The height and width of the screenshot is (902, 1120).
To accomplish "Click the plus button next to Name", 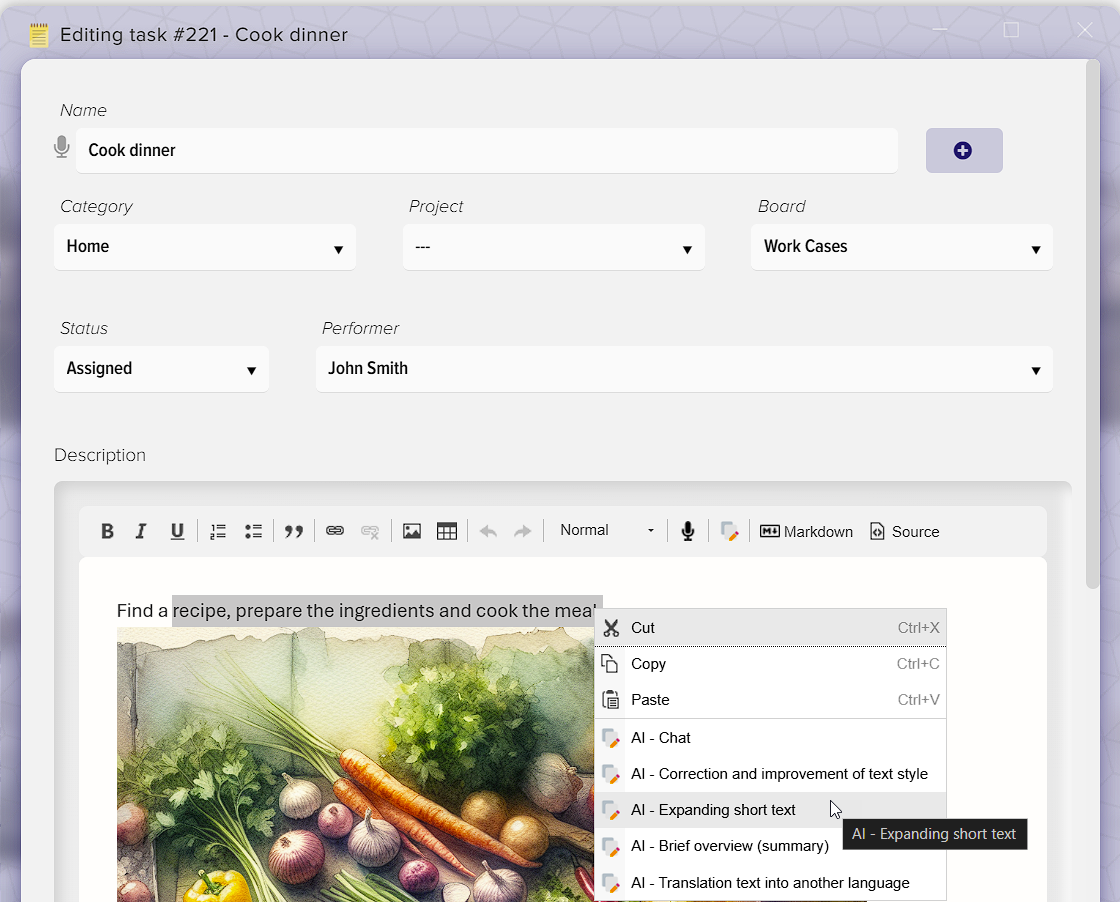I will [x=964, y=151].
